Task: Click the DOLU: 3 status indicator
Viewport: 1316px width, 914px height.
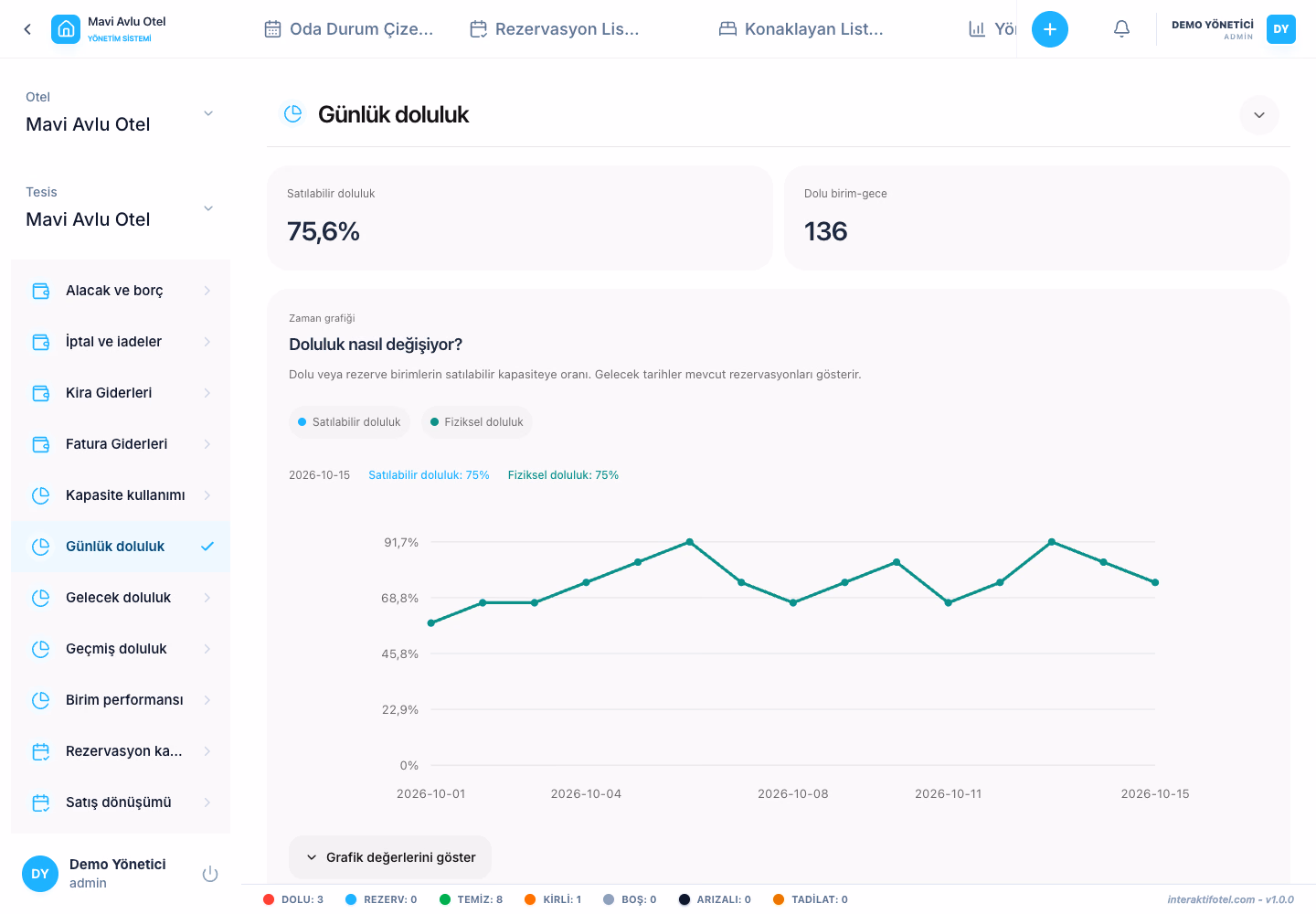Action: click(293, 899)
